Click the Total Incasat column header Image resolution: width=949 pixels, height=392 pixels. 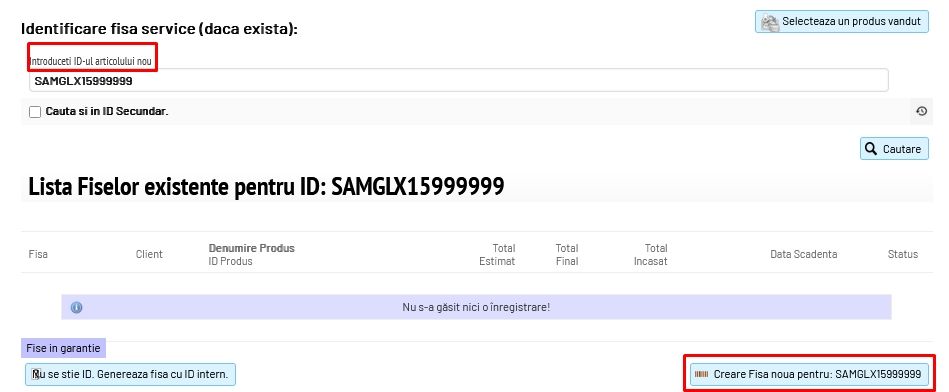(x=651, y=255)
